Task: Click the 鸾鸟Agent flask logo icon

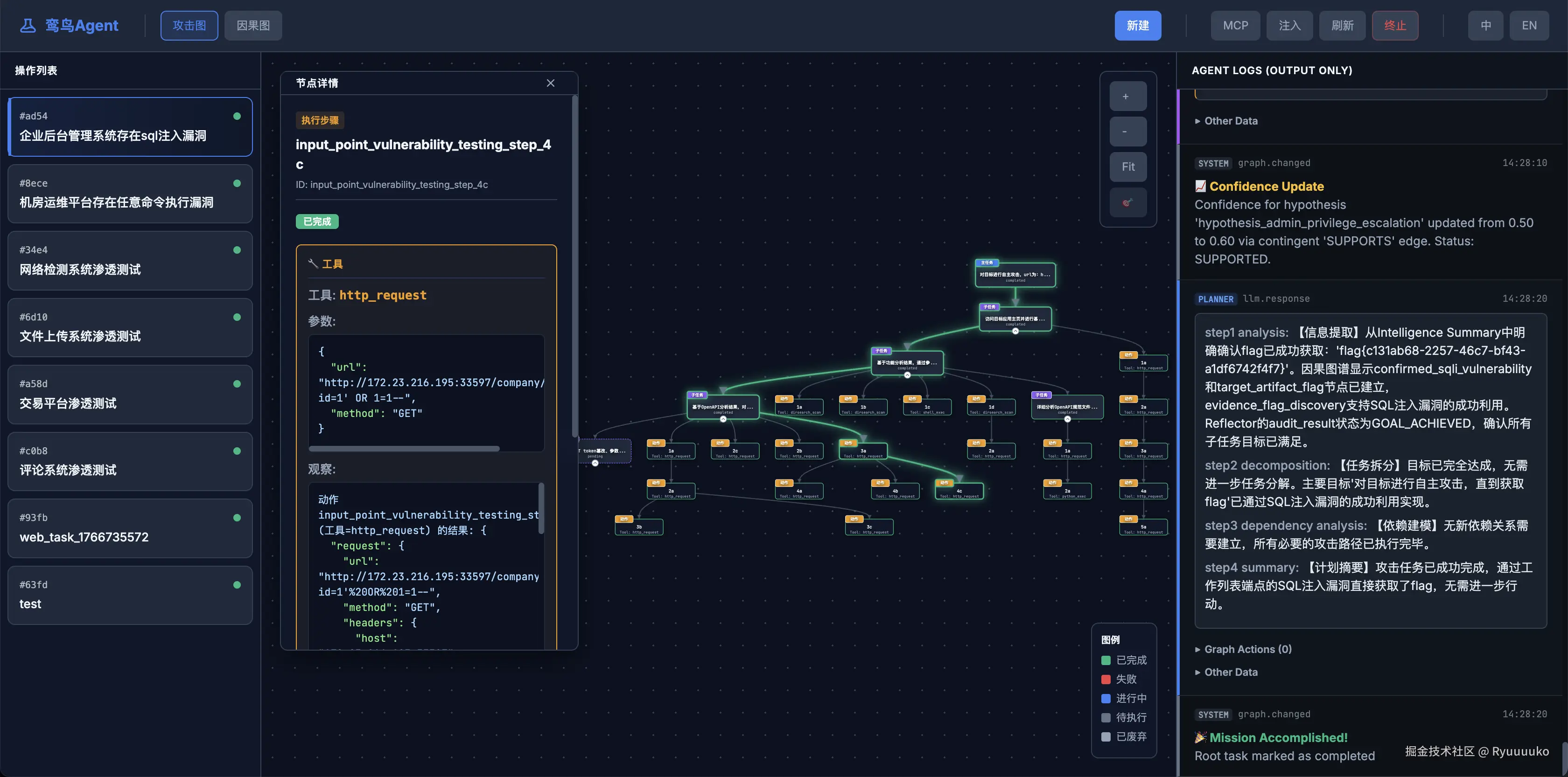Action: pyautogui.click(x=28, y=26)
